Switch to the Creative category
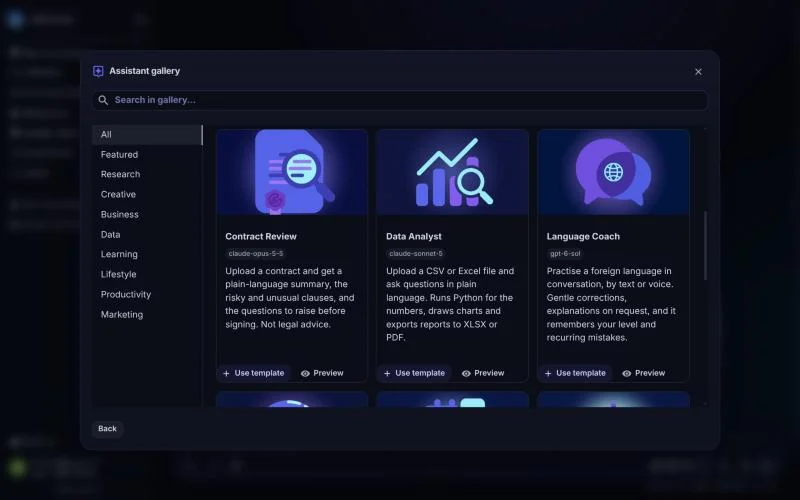This screenshot has width=800, height=500. click(147, 194)
